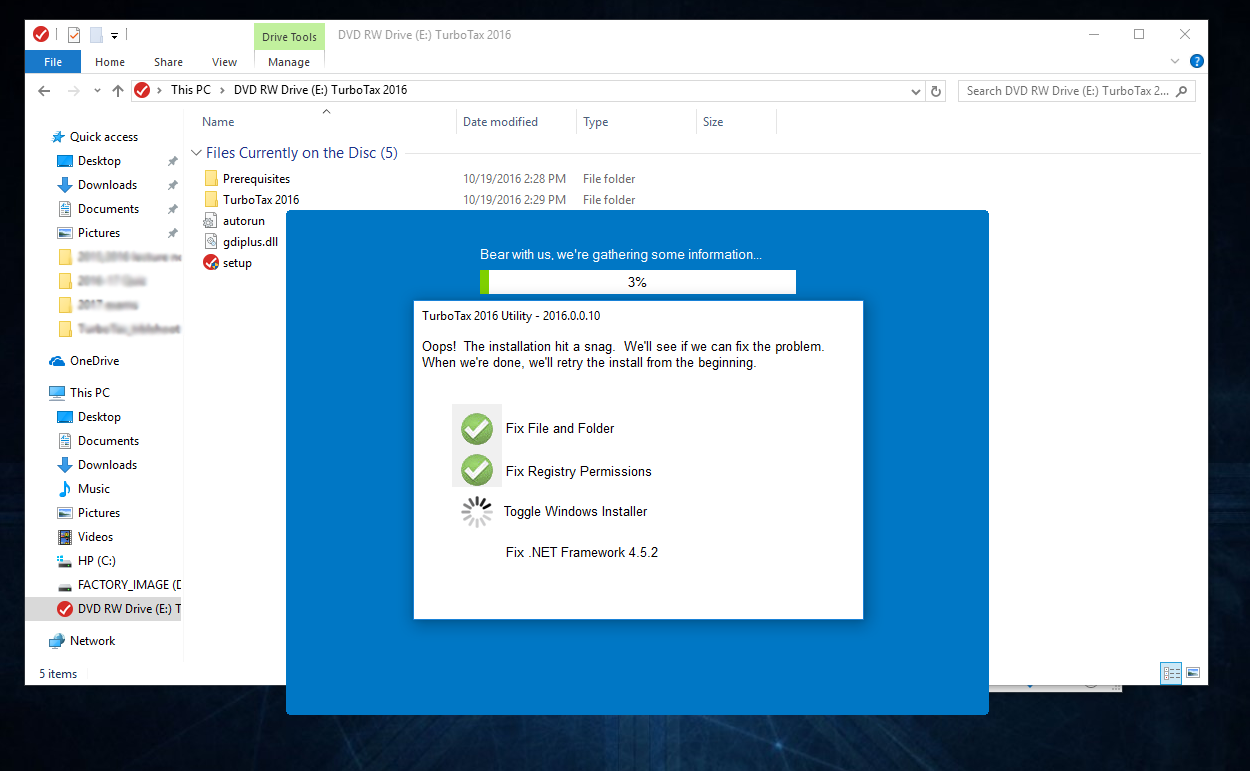Open Downloads under Quick access
Screen dimensions: 1250x771
pos(107,185)
